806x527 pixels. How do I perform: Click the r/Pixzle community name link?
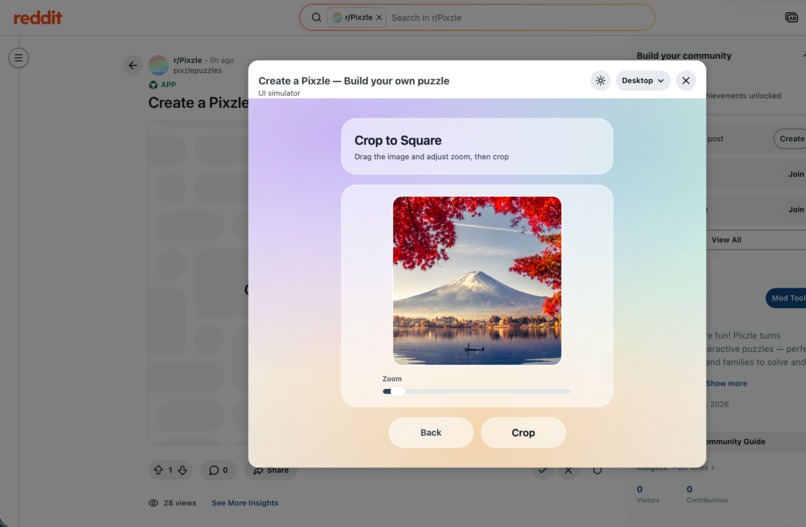(188, 60)
